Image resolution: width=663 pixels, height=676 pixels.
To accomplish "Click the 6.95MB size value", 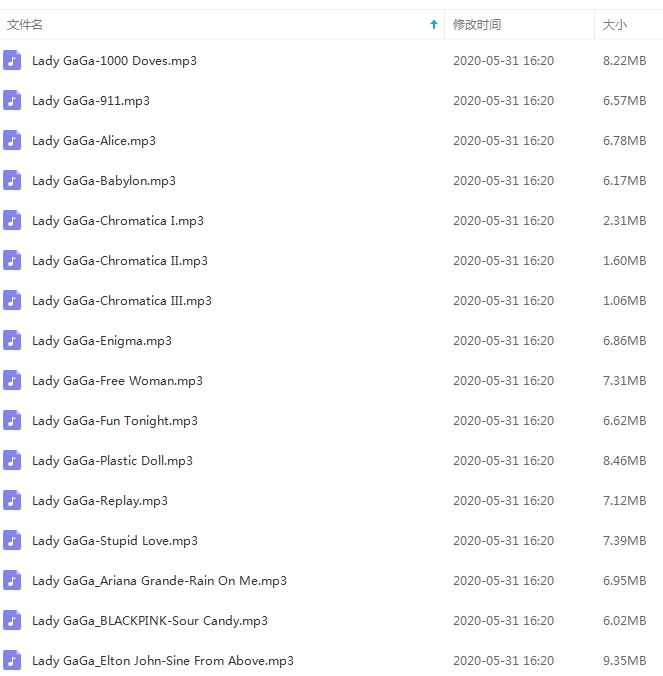I will pyautogui.click(x=625, y=581).
